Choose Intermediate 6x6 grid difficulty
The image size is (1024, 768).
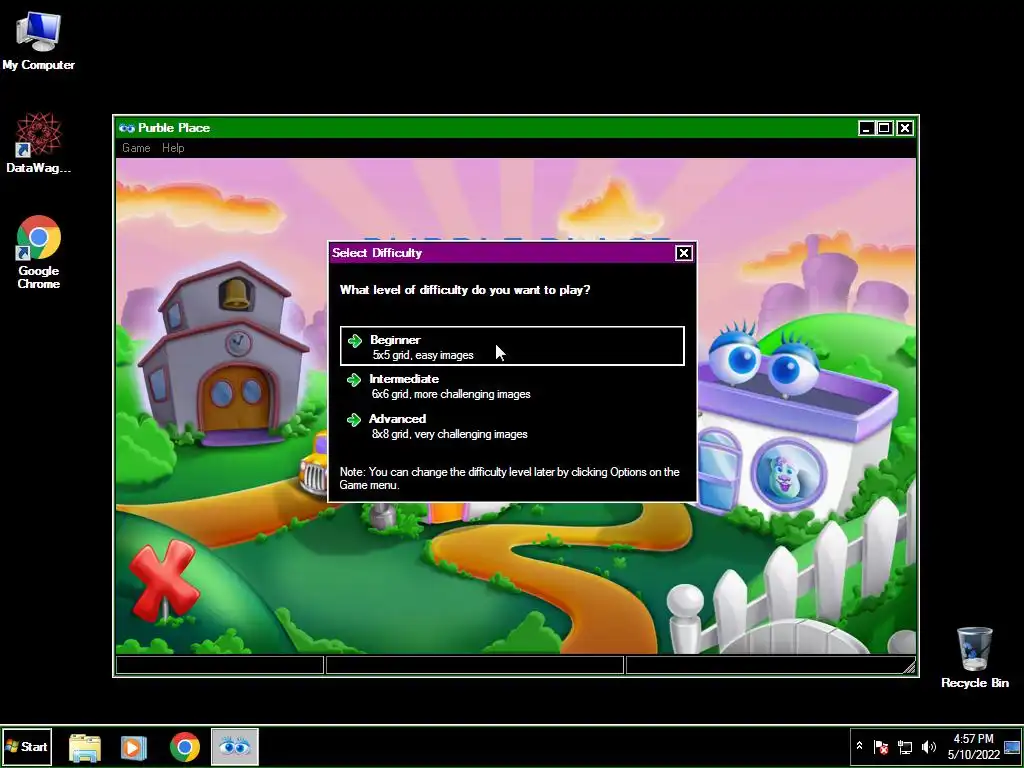pos(512,386)
